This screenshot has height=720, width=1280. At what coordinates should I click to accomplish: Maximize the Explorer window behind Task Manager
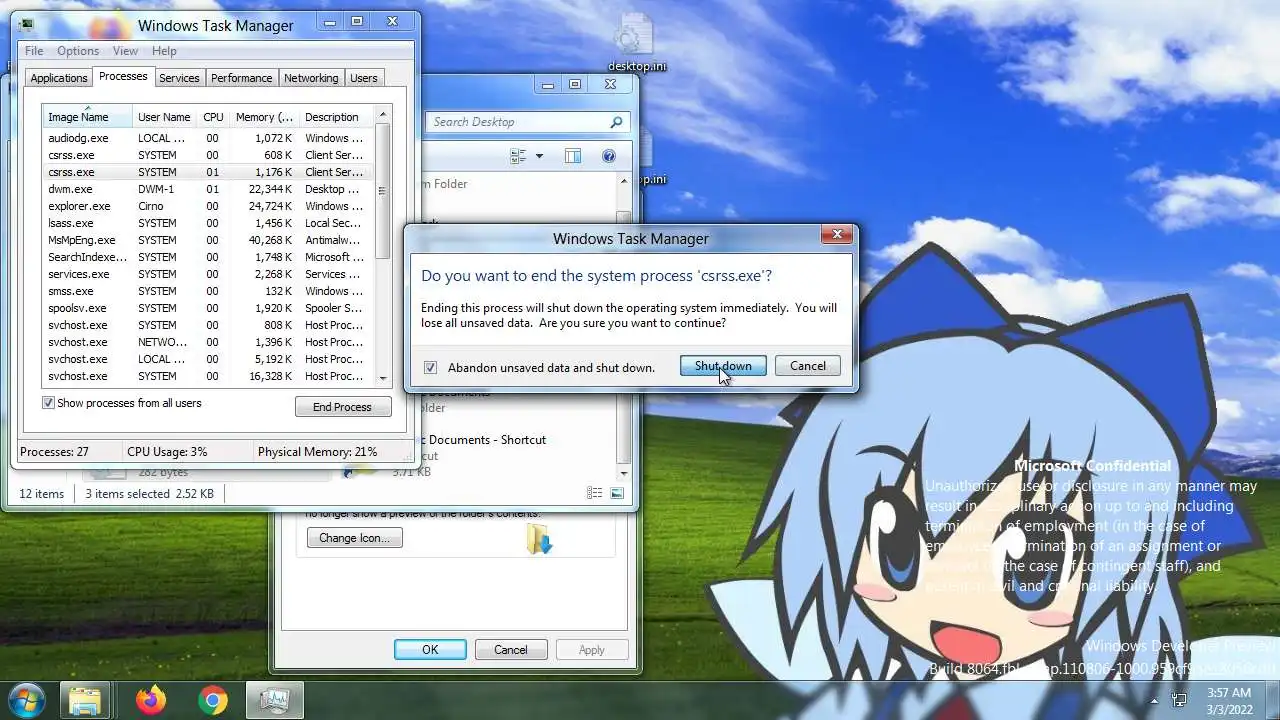[x=575, y=85]
